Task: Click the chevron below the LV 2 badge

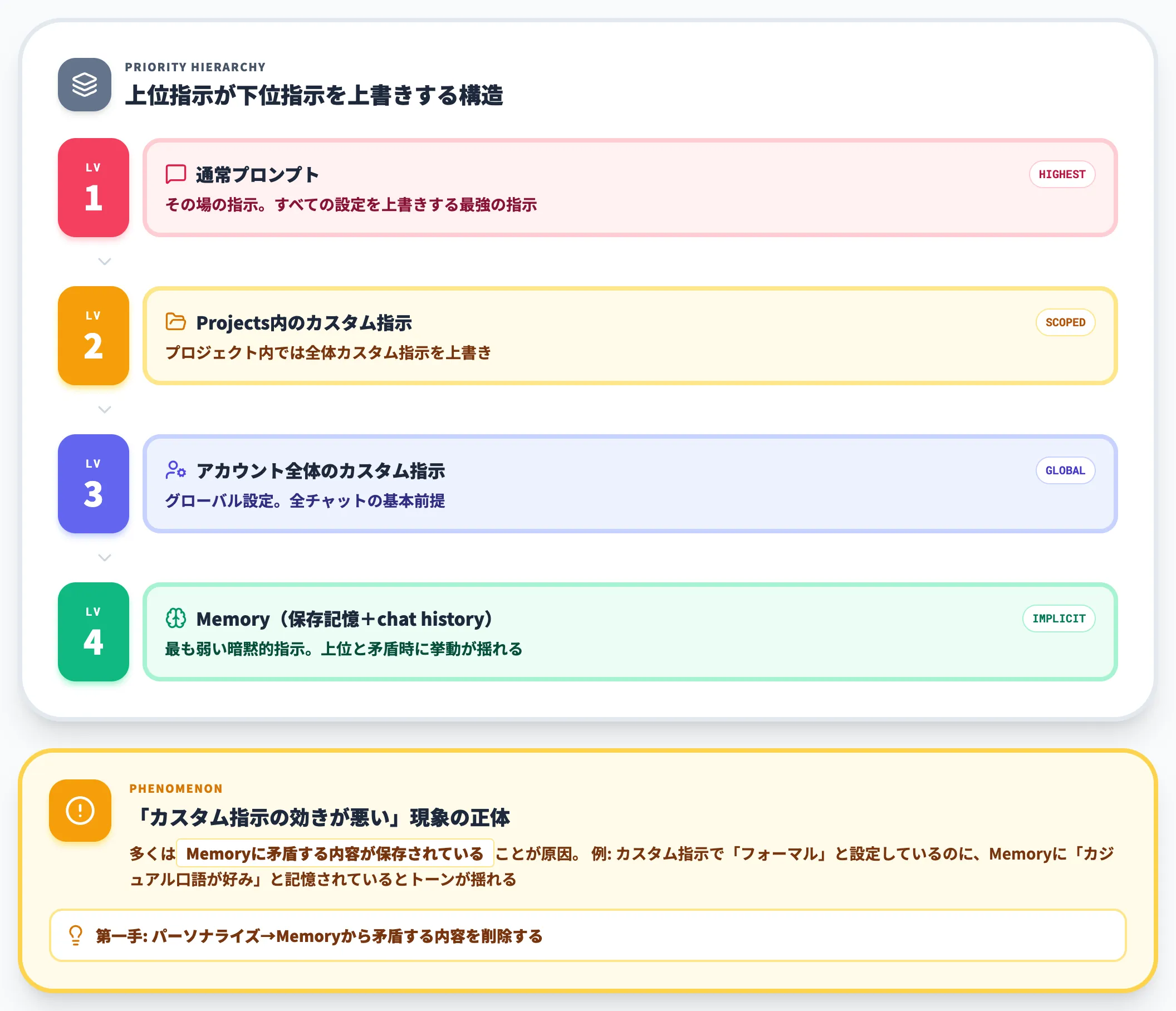Action: coord(105,410)
